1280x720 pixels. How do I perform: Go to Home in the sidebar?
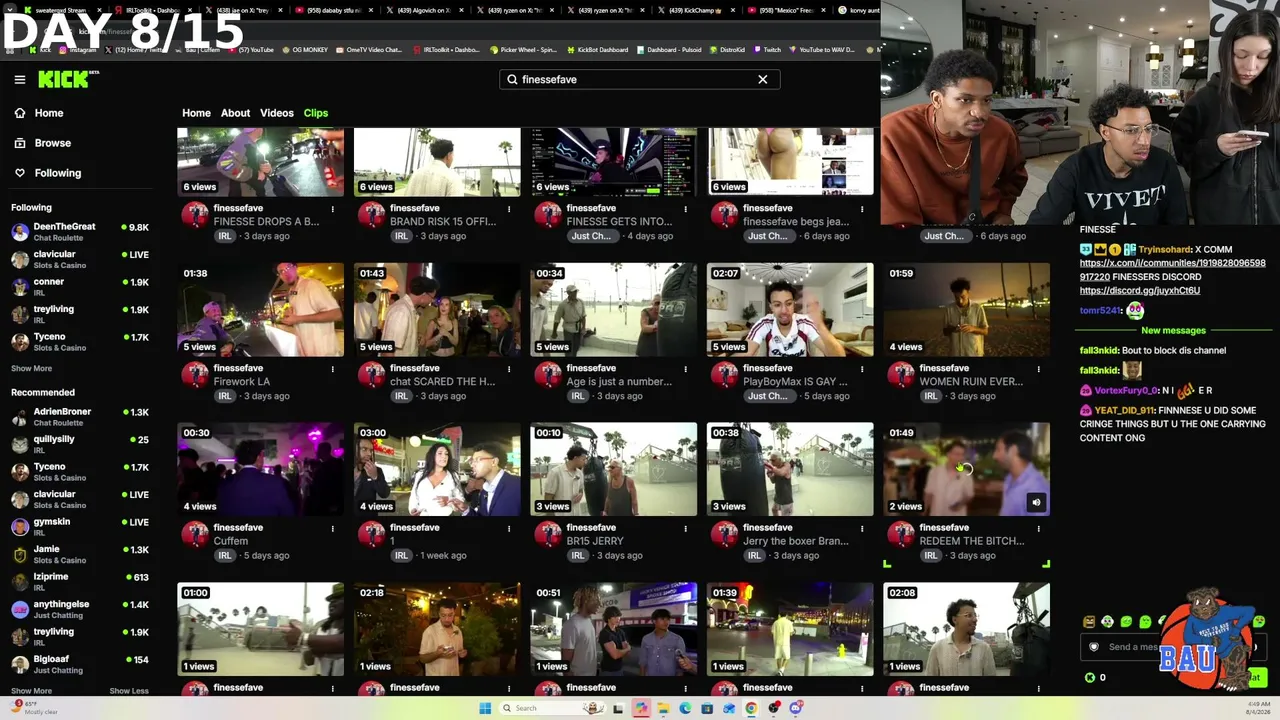[x=49, y=113]
